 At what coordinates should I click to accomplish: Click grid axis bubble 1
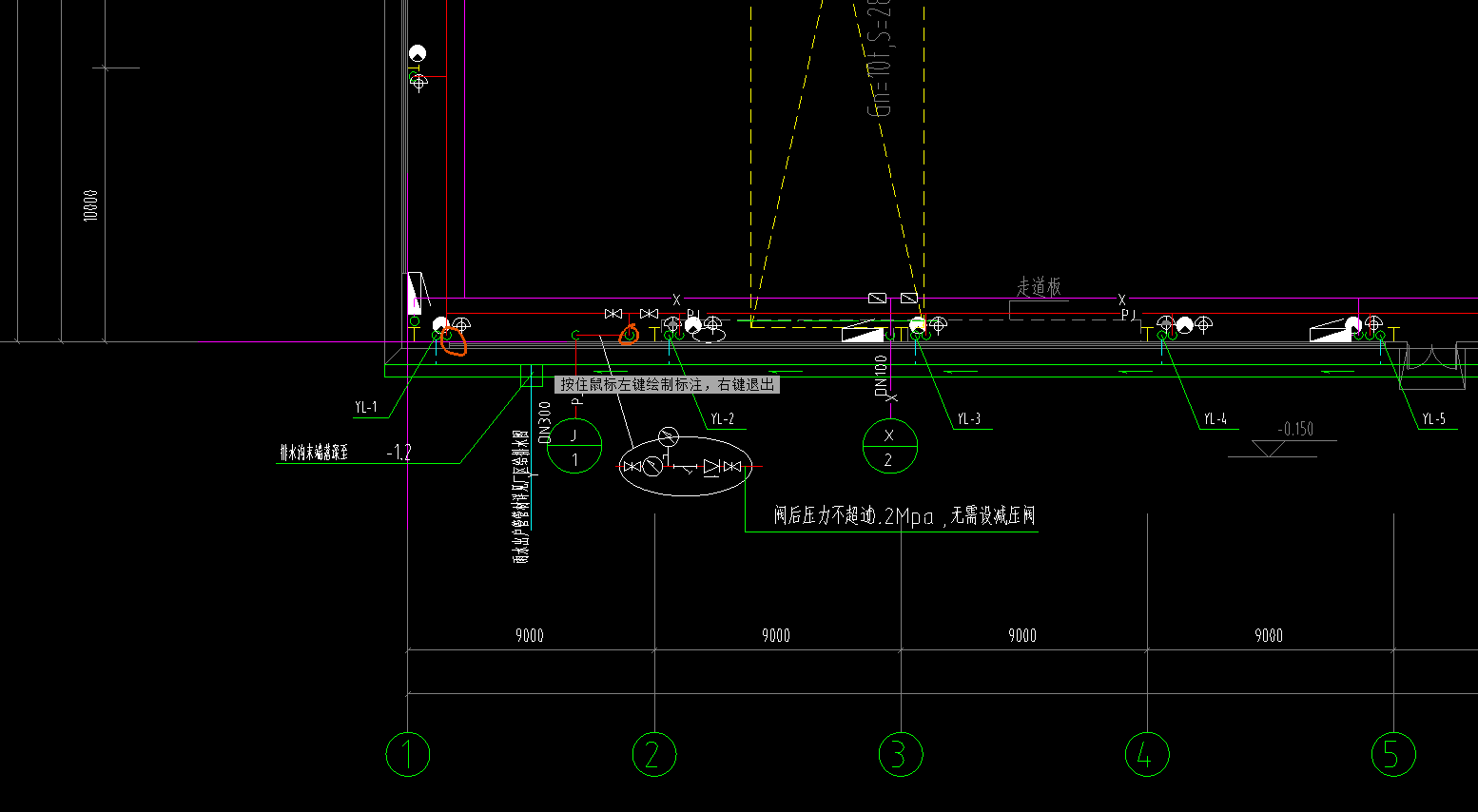pos(408,755)
